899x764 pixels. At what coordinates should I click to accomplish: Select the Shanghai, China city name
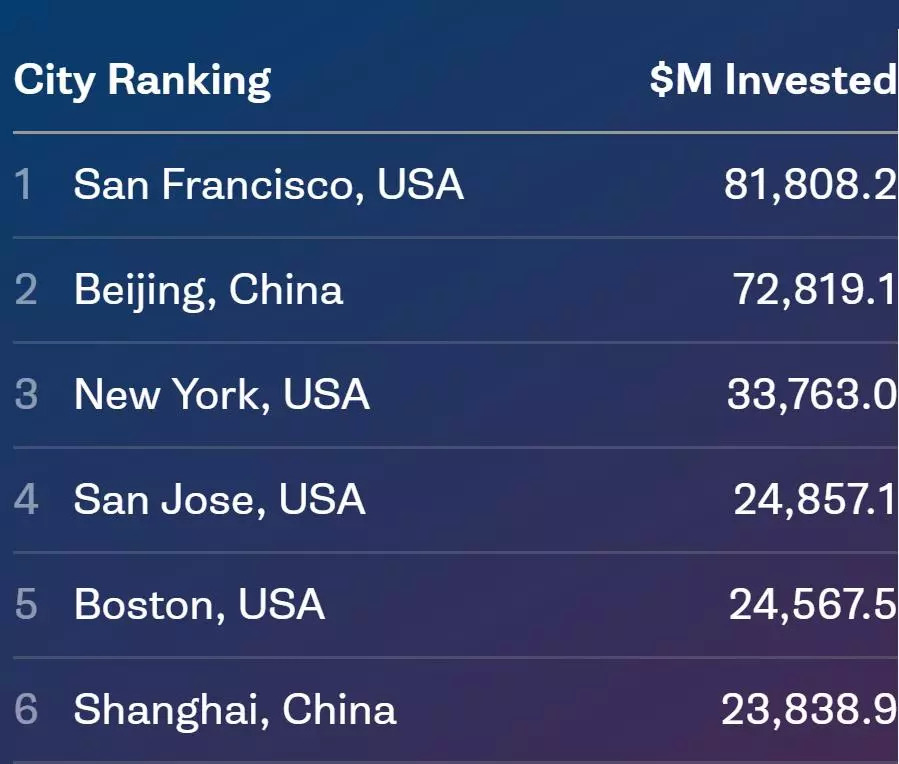[235, 710]
